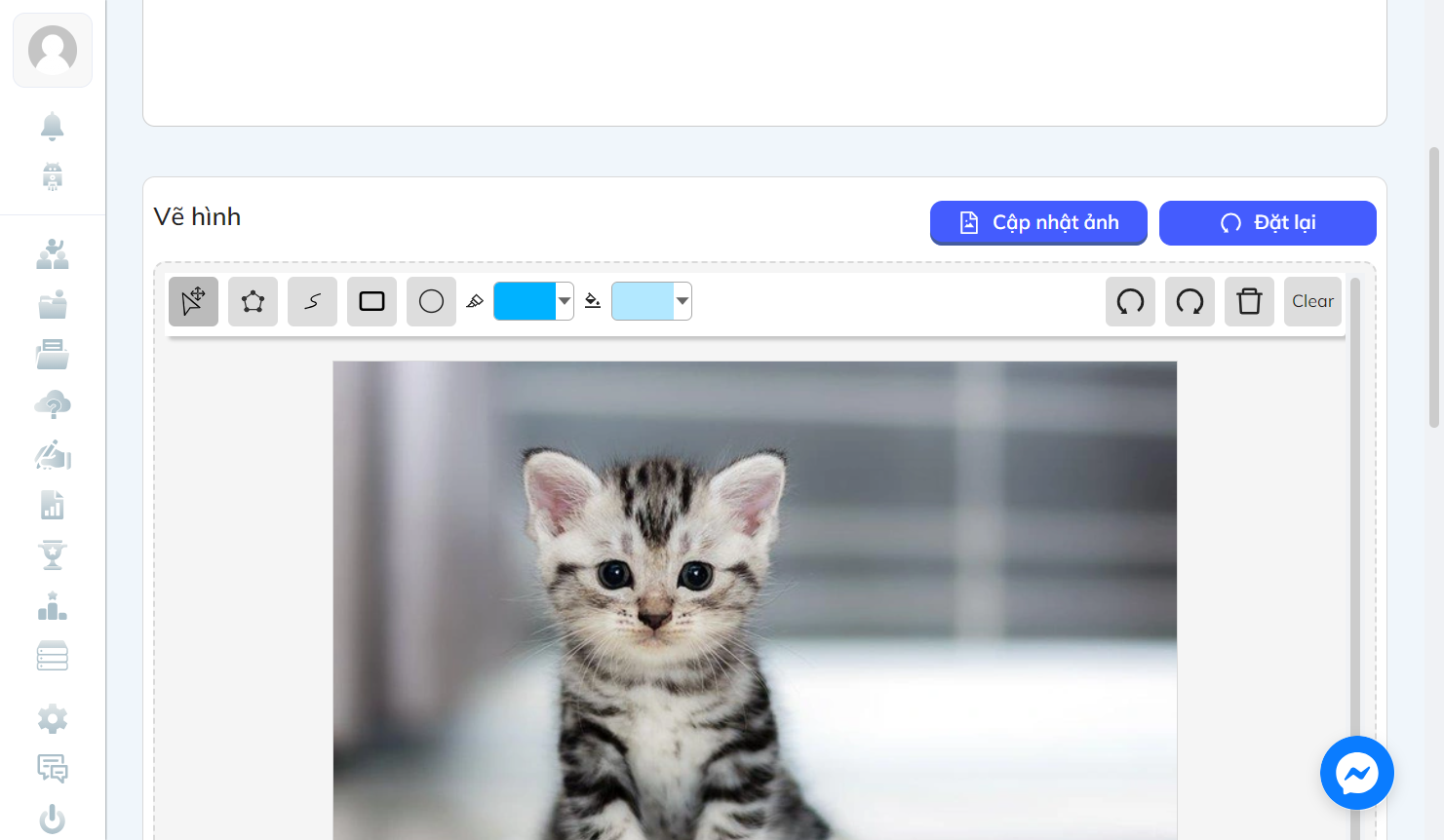Select the polygon drawing tool

[253, 301]
